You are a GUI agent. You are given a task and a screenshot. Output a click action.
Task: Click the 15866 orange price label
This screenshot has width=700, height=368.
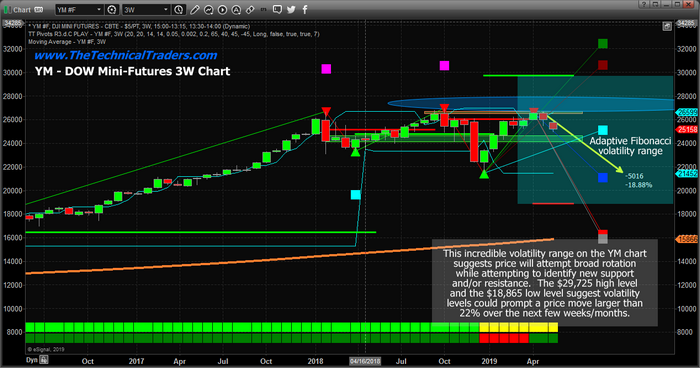click(688, 239)
